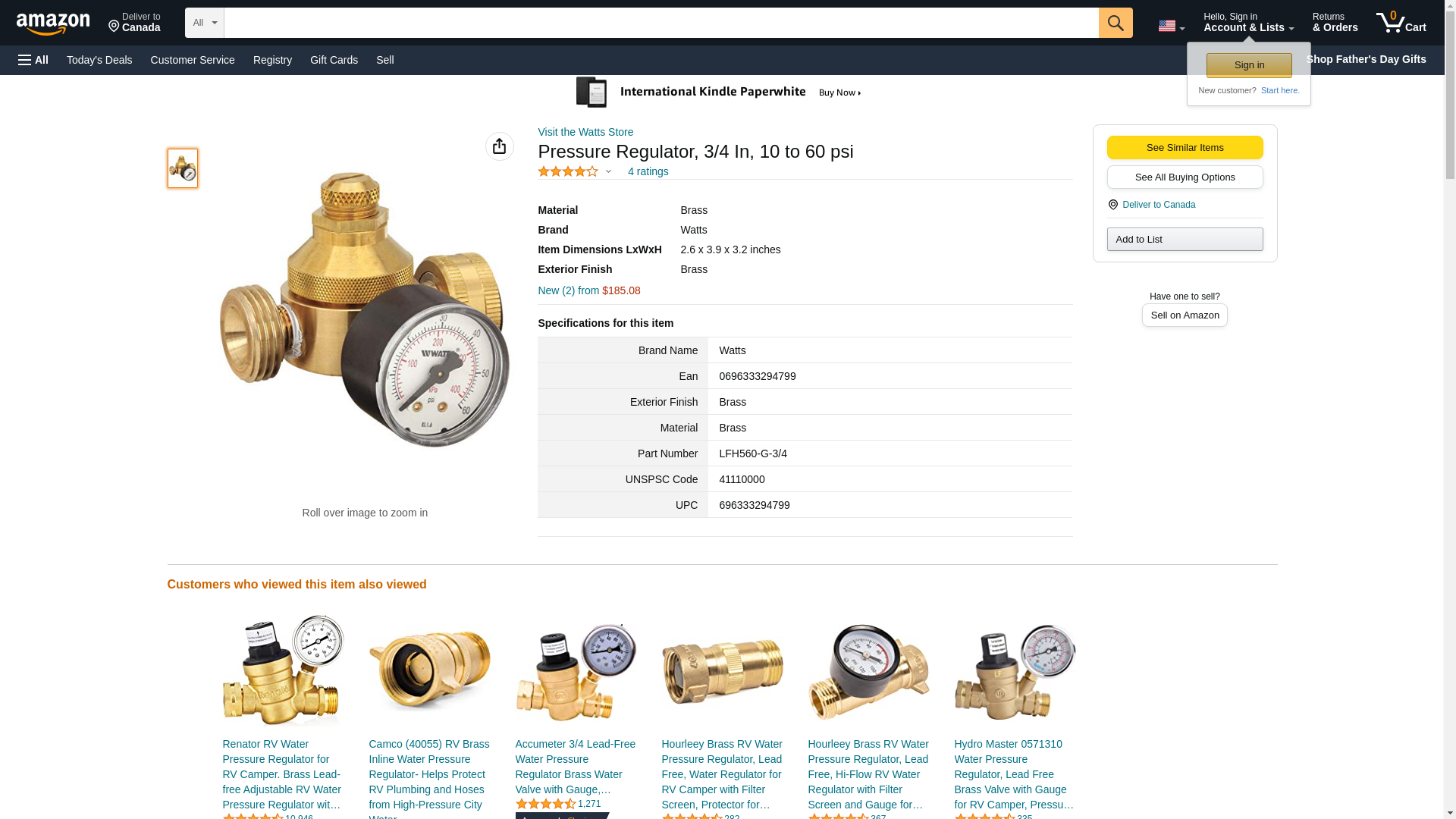Click See Similar Items button
Viewport: 1456px width, 819px height.
tap(1184, 147)
